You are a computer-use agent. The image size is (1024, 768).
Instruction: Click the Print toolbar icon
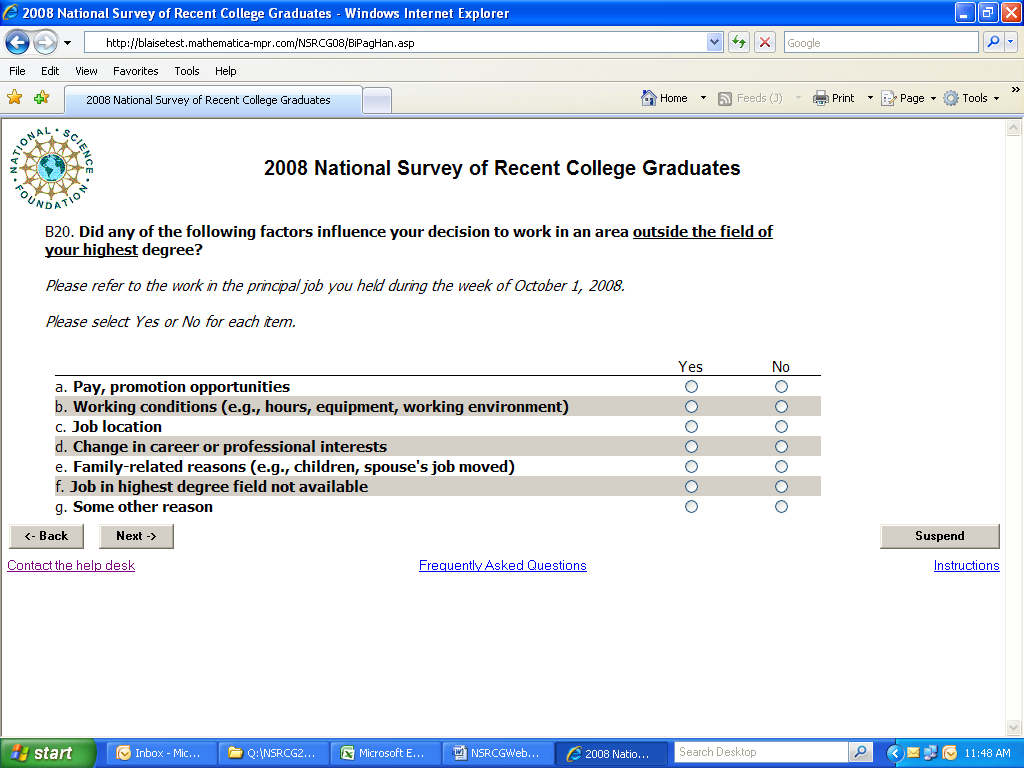820,98
